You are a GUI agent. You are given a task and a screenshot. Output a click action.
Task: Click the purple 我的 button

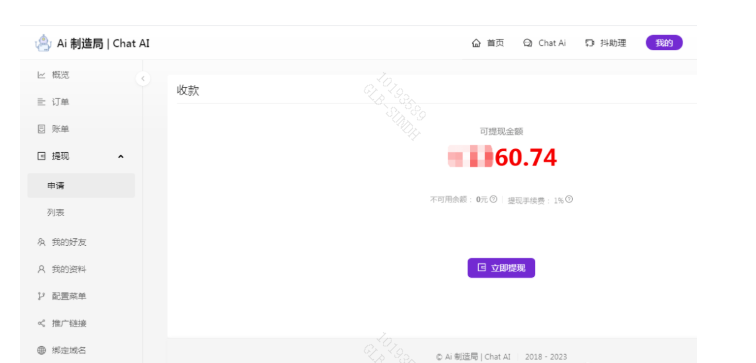664,43
